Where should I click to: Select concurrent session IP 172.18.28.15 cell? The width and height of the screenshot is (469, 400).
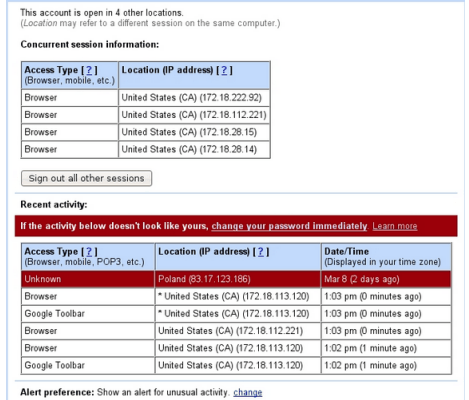(194, 132)
